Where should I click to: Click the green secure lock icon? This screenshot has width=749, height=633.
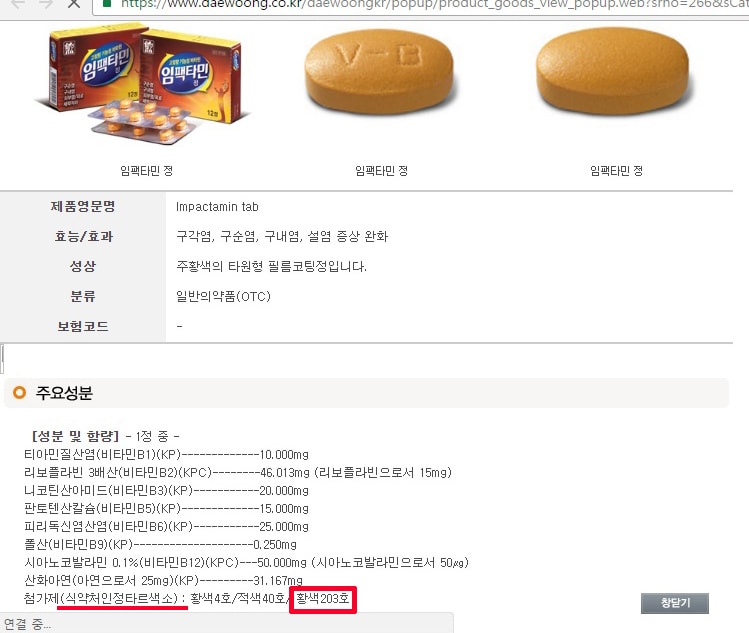pos(107,3)
